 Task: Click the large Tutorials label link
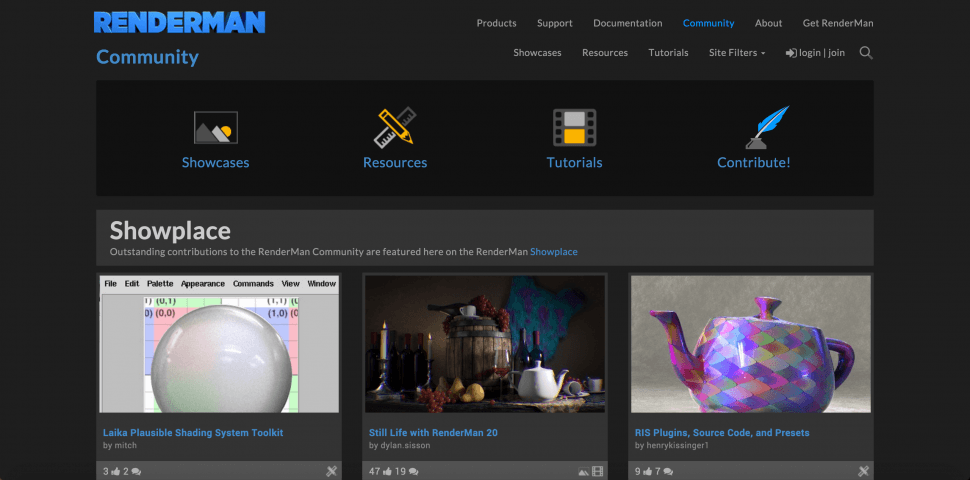coord(574,163)
